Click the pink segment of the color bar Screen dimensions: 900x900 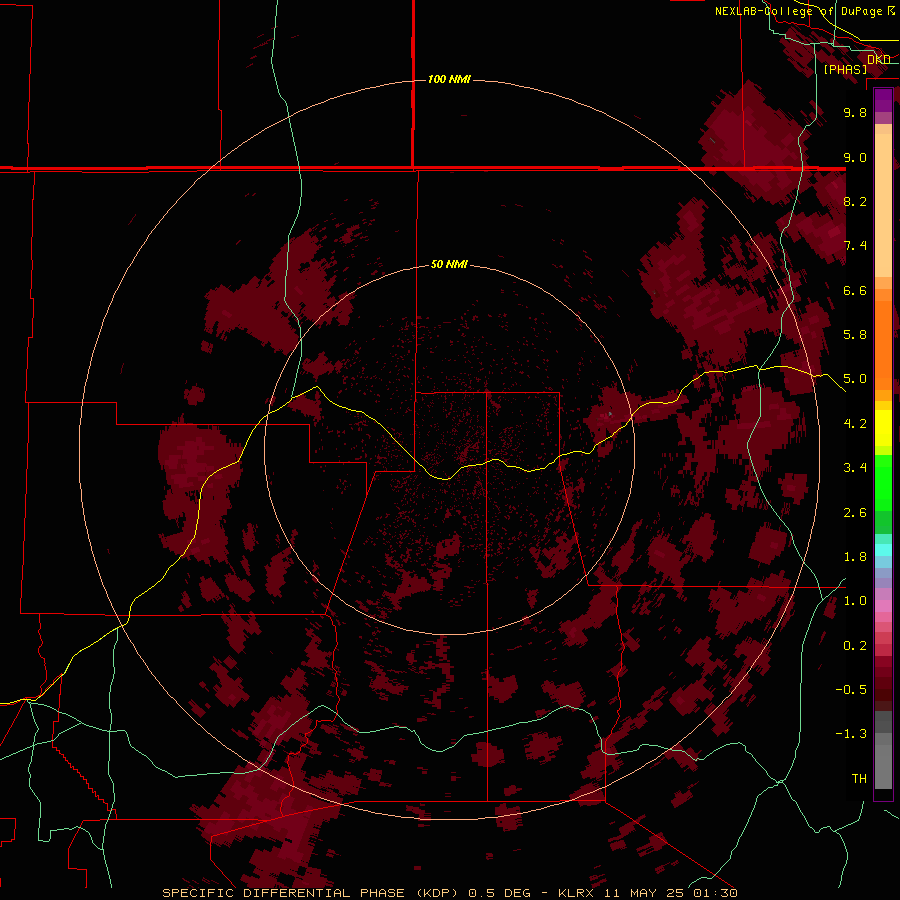[x=883, y=606]
